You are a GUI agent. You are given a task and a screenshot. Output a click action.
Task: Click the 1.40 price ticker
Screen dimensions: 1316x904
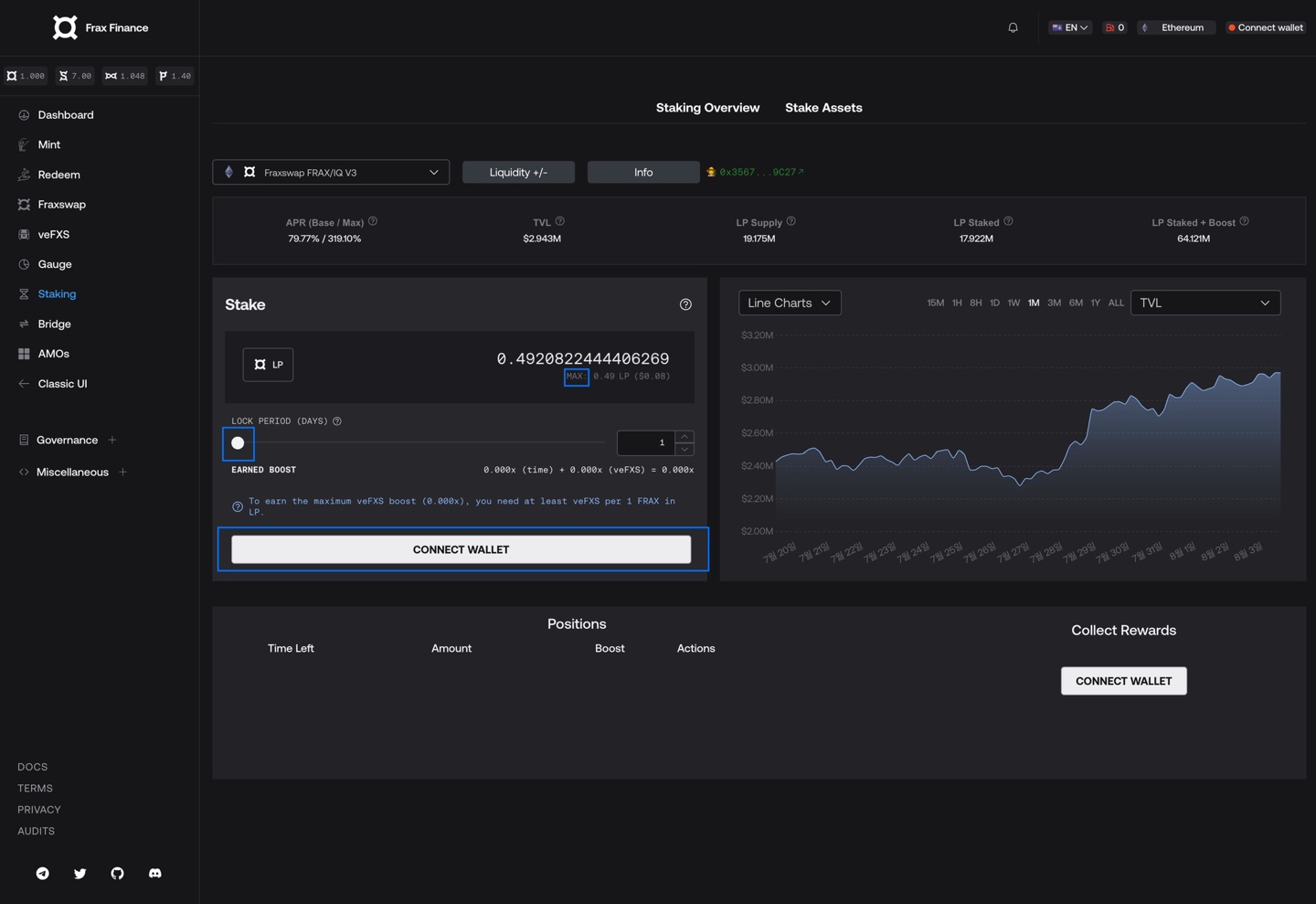tap(175, 76)
